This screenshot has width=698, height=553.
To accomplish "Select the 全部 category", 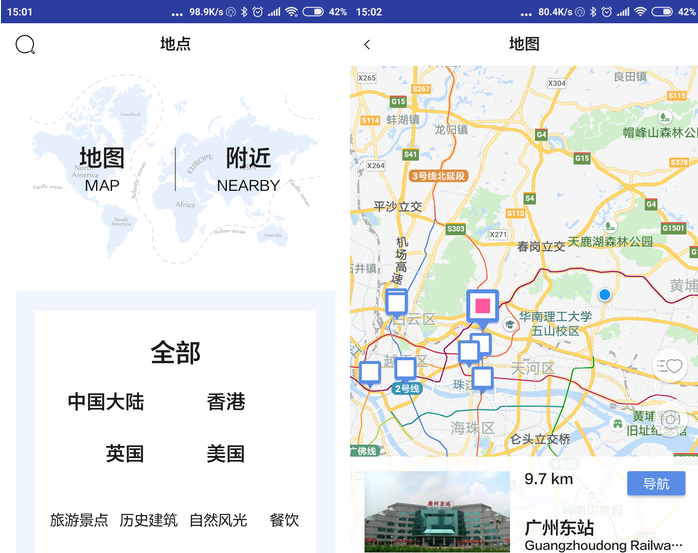I will click(175, 352).
